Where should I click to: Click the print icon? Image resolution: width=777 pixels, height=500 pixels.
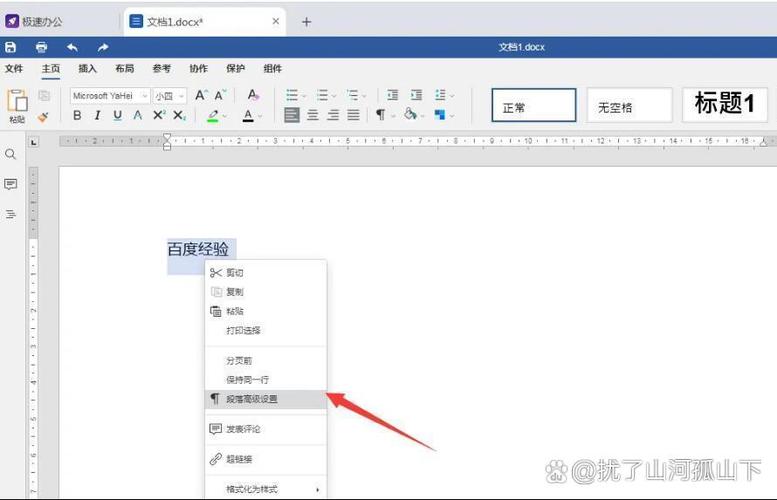(42, 47)
